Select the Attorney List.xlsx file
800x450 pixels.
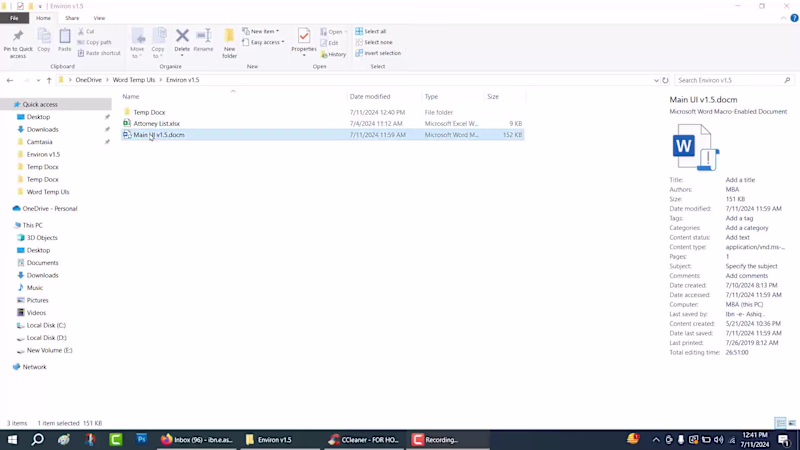(156, 123)
